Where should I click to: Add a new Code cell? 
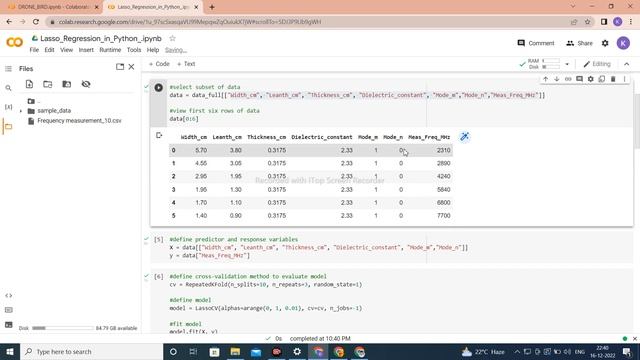coord(159,64)
